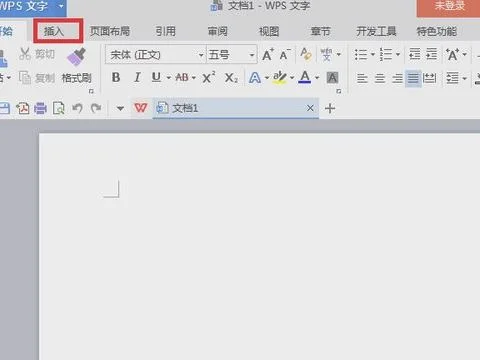480x360 pixels.
Task: Toggle strikethrough AB formatting
Action: (182, 78)
